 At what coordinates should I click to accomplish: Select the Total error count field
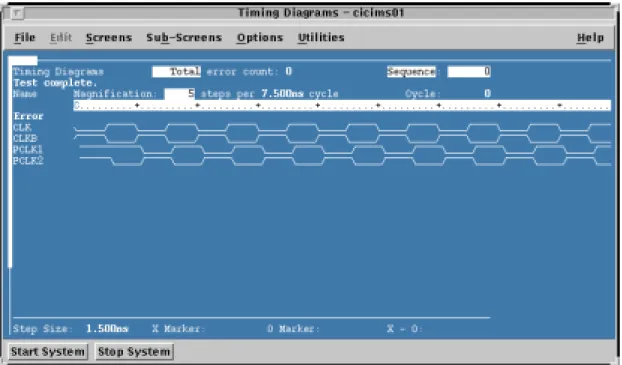pos(177,72)
